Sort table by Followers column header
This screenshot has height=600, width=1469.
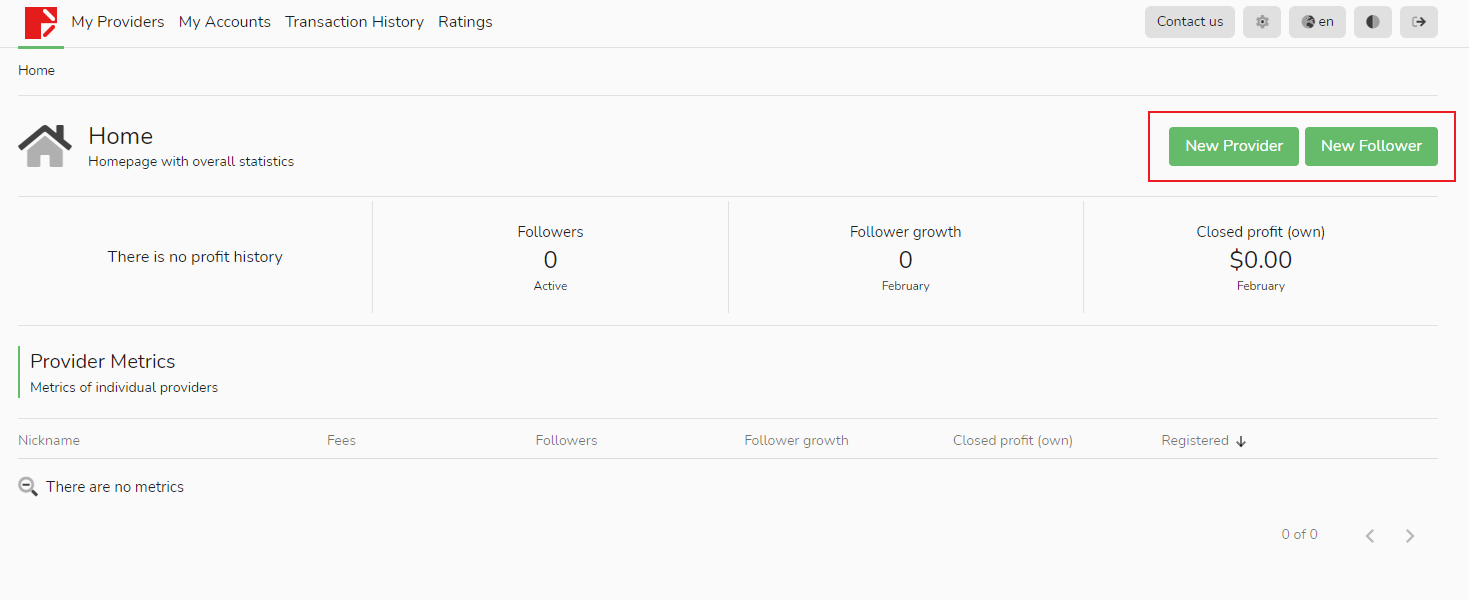point(566,440)
